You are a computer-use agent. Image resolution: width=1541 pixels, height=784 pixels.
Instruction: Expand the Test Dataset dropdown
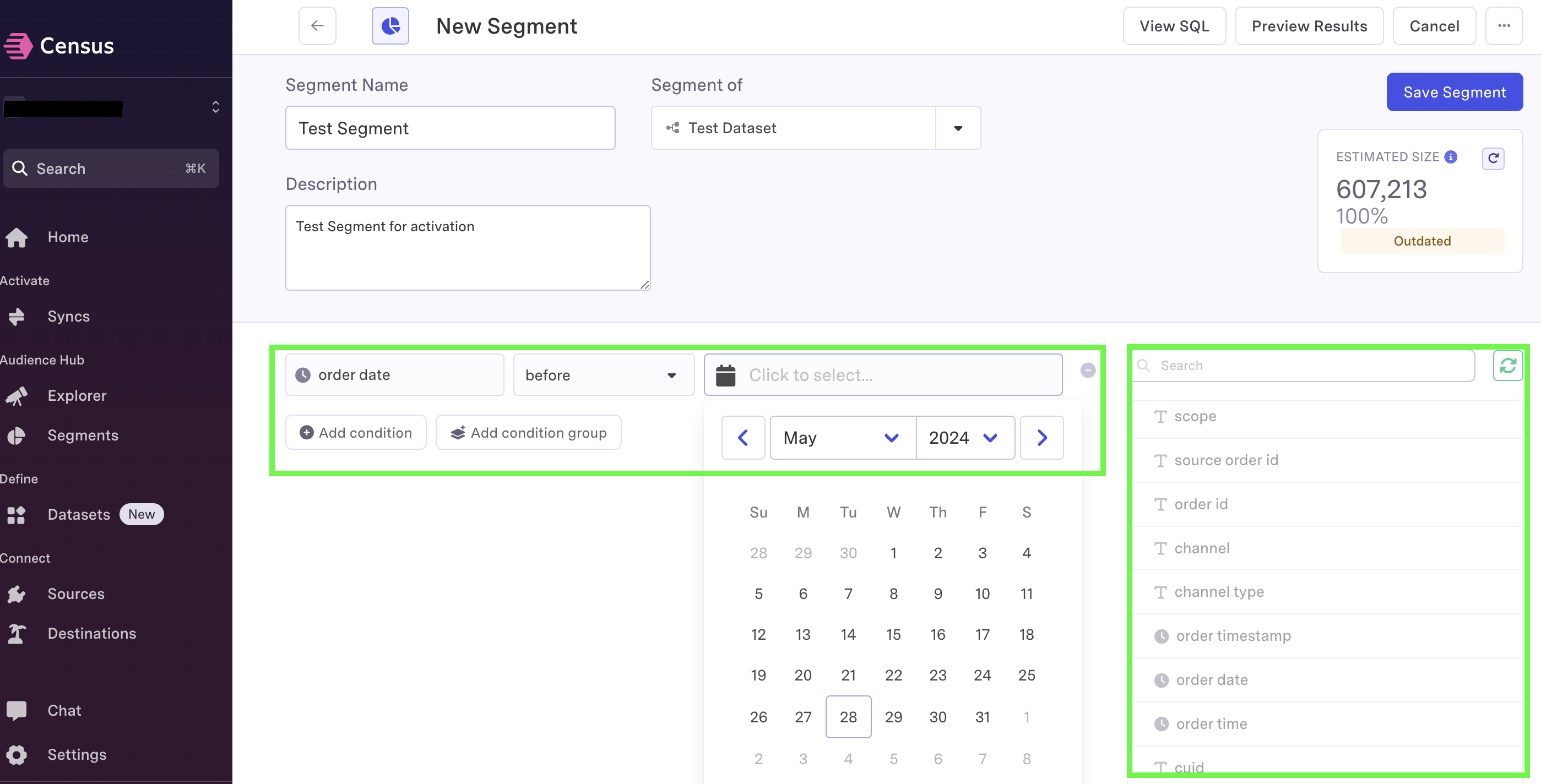point(958,128)
